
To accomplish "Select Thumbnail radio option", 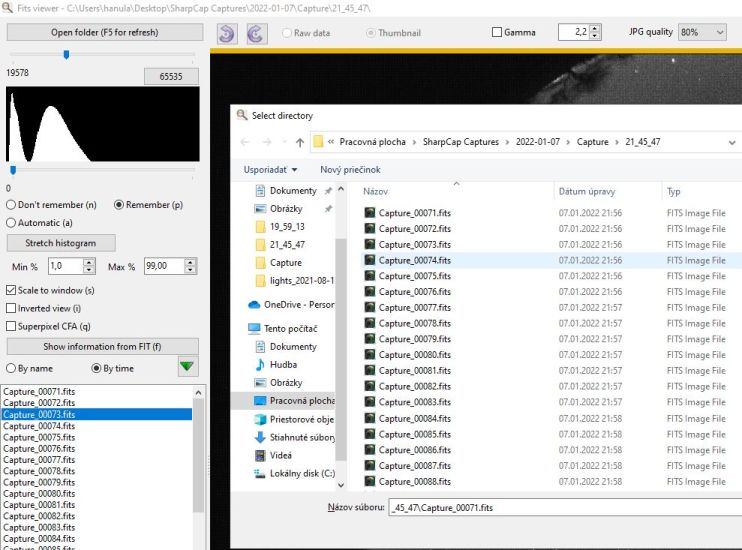I will coord(371,33).
